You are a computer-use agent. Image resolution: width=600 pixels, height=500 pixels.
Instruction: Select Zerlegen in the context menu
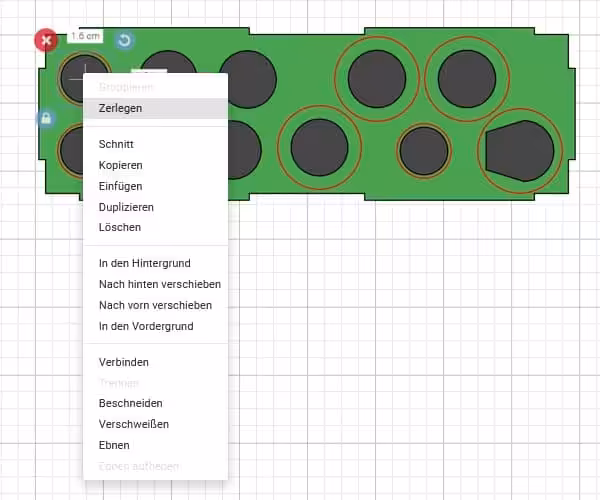(120, 108)
